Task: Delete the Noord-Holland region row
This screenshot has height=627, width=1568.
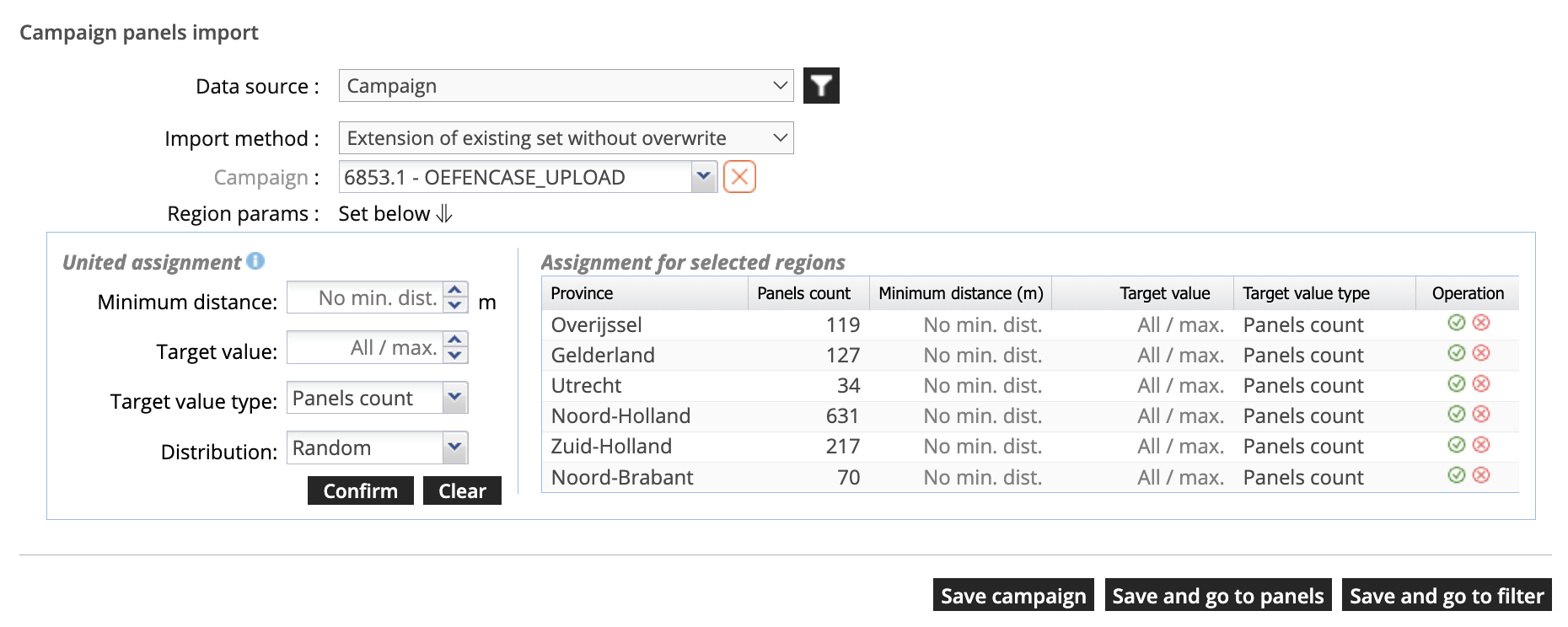Action: click(1481, 414)
